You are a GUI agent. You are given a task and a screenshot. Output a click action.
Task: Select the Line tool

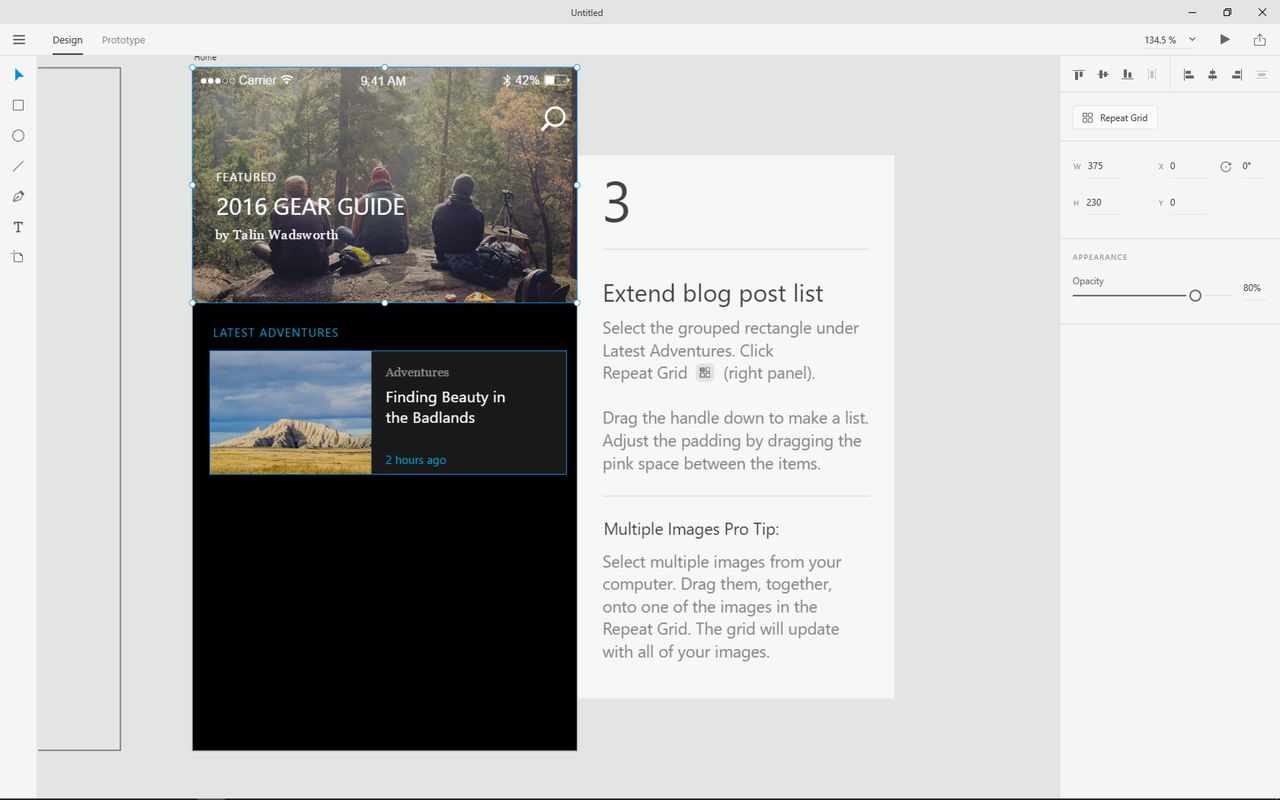(x=18, y=166)
